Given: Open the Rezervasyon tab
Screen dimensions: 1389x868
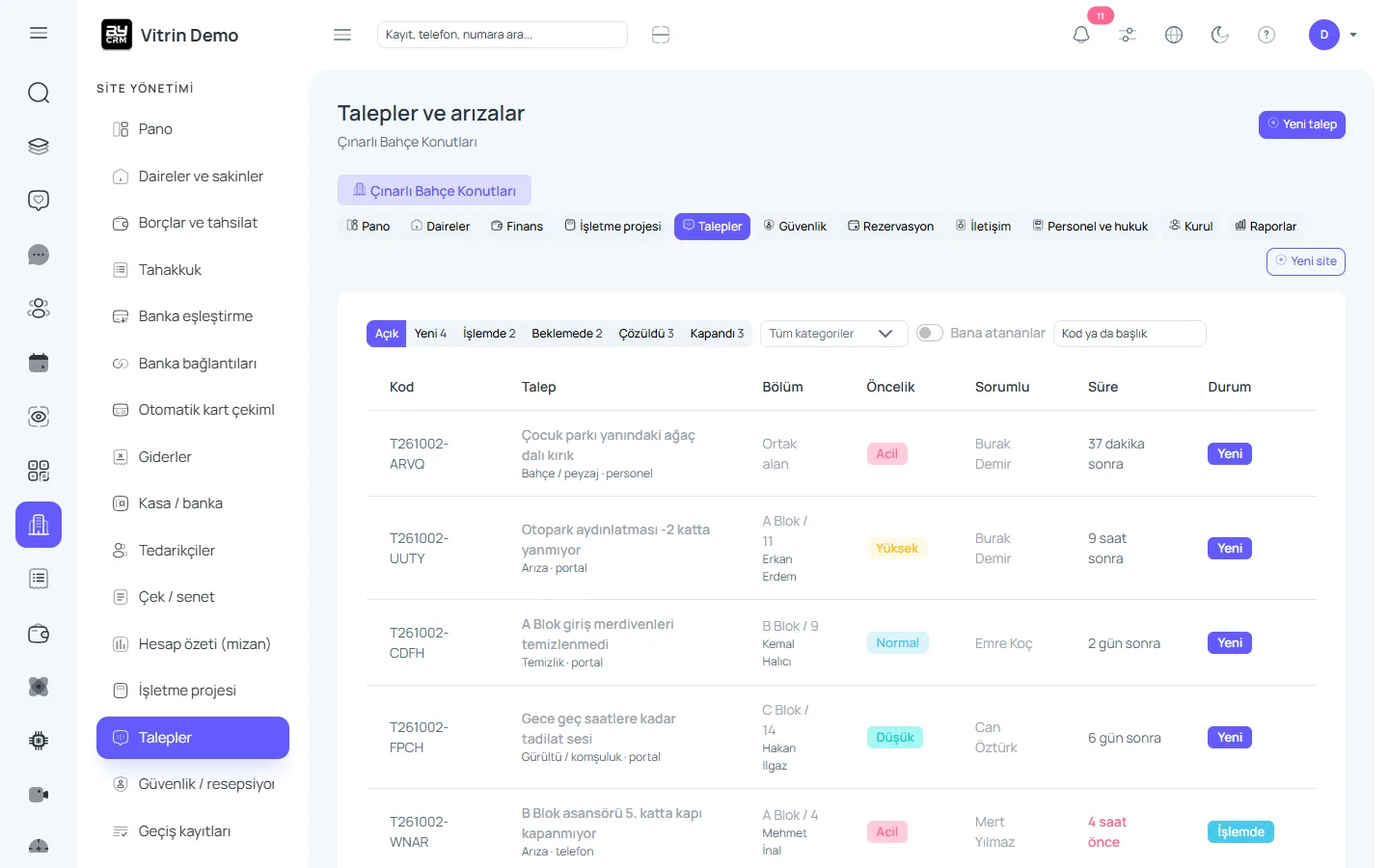Looking at the screenshot, I should pos(890,227).
